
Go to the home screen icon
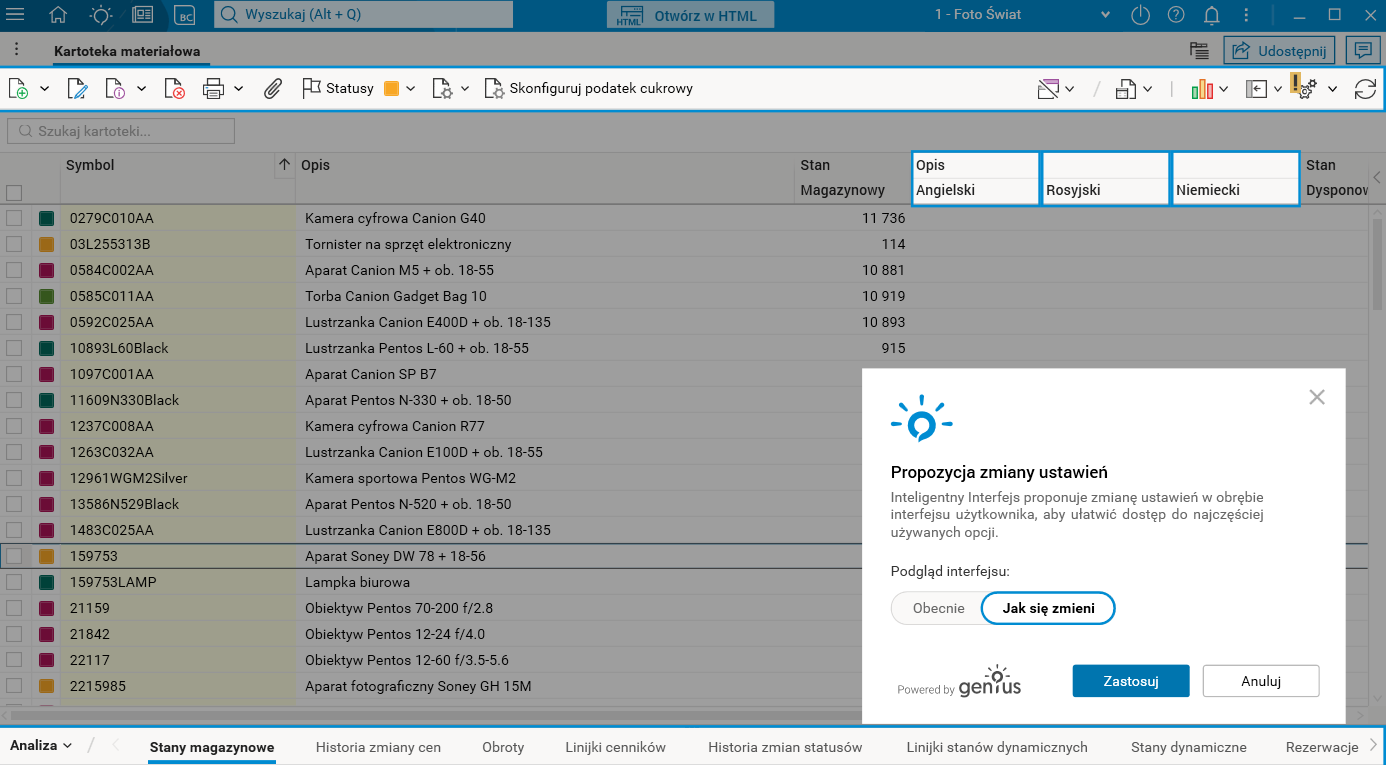58,15
